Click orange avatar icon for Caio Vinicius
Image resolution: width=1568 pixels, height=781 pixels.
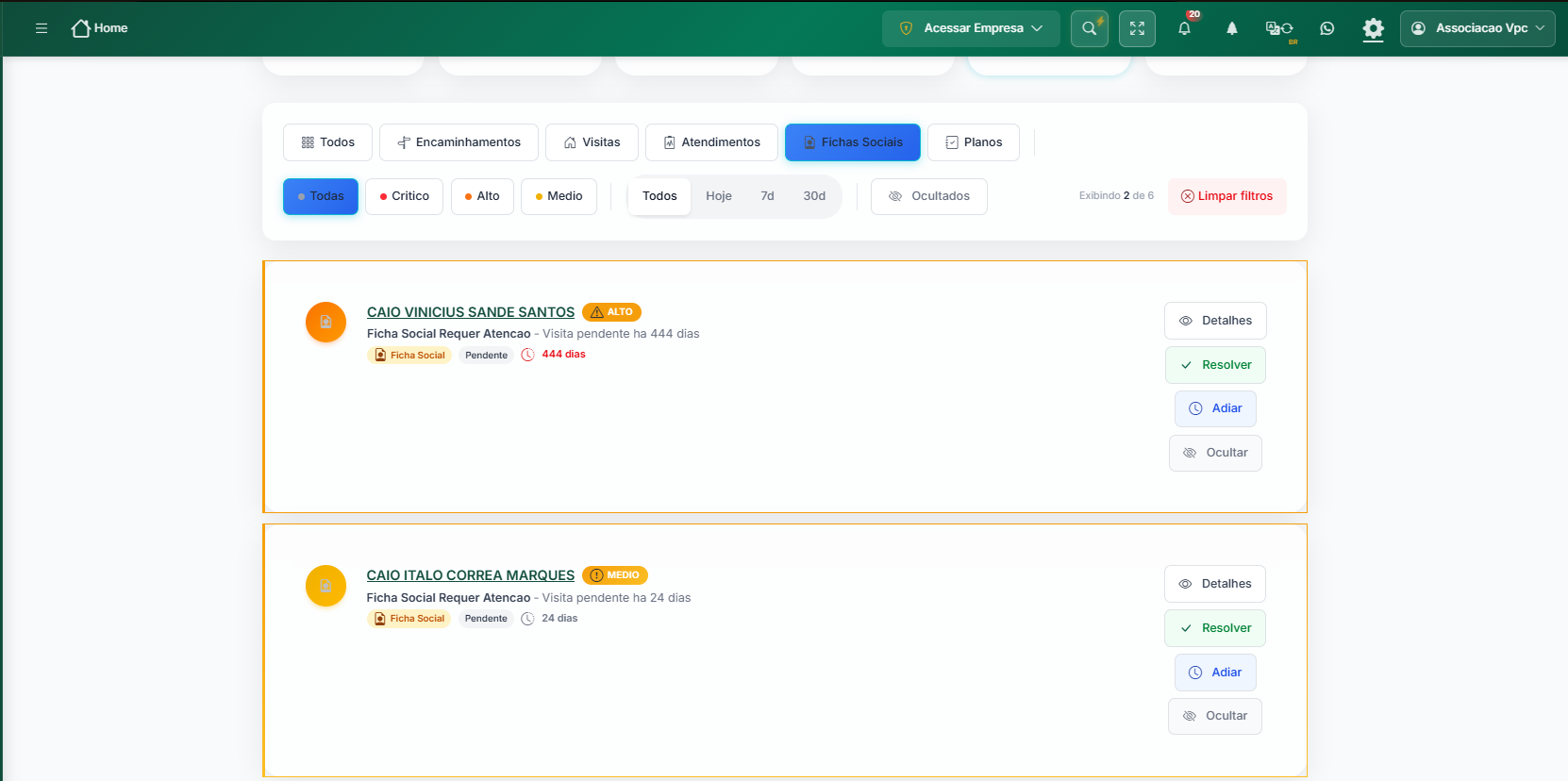(x=325, y=322)
